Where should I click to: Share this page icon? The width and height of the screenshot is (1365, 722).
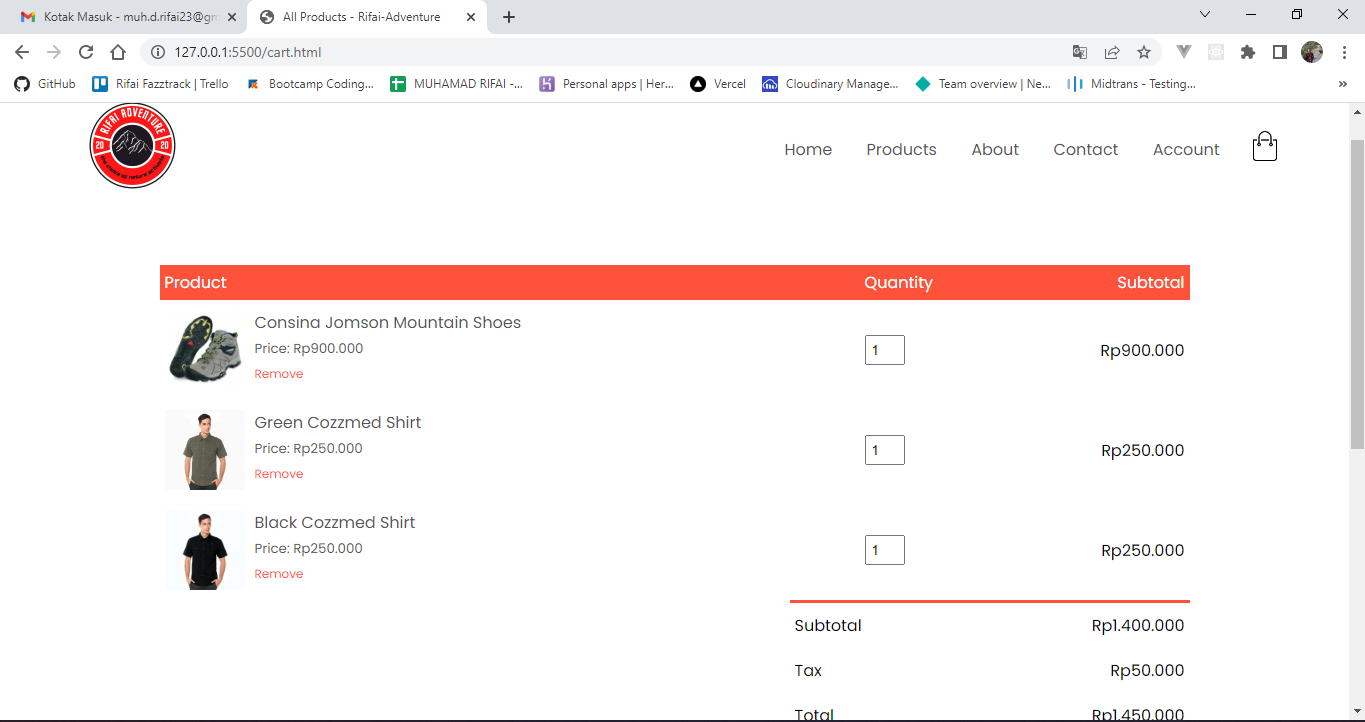click(x=1112, y=52)
